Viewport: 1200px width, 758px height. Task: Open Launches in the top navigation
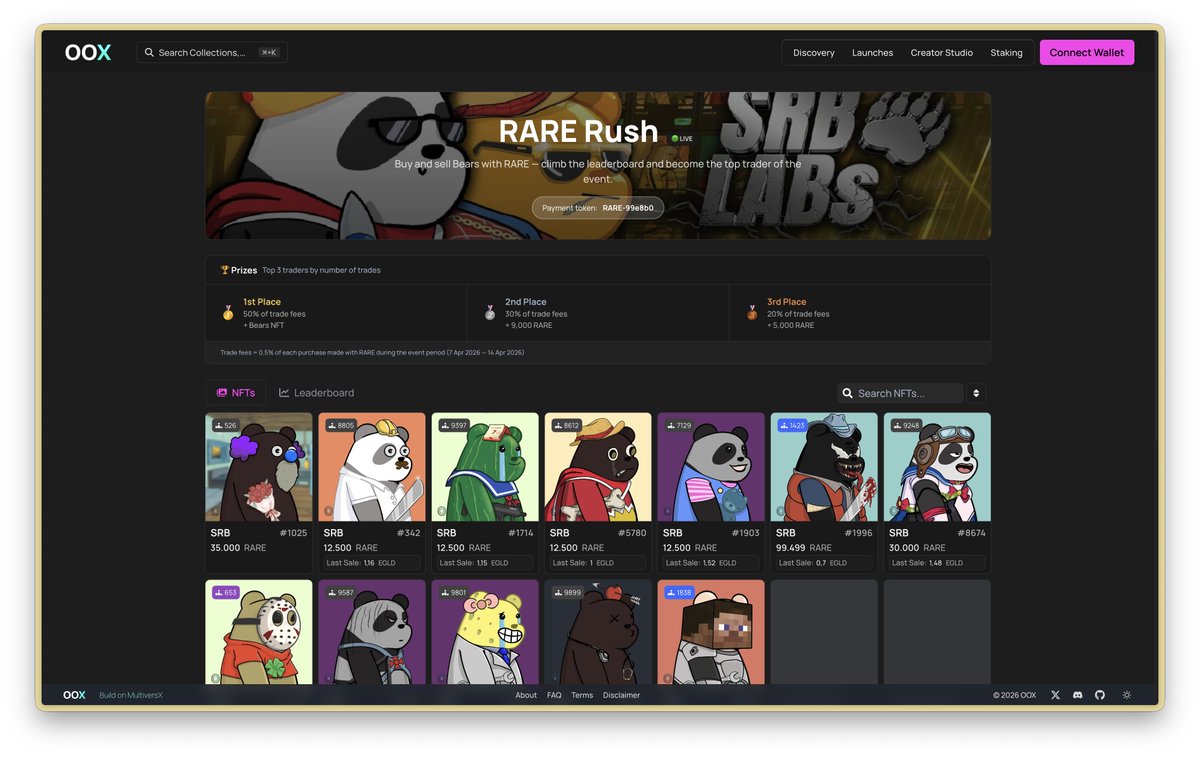[x=873, y=53]
